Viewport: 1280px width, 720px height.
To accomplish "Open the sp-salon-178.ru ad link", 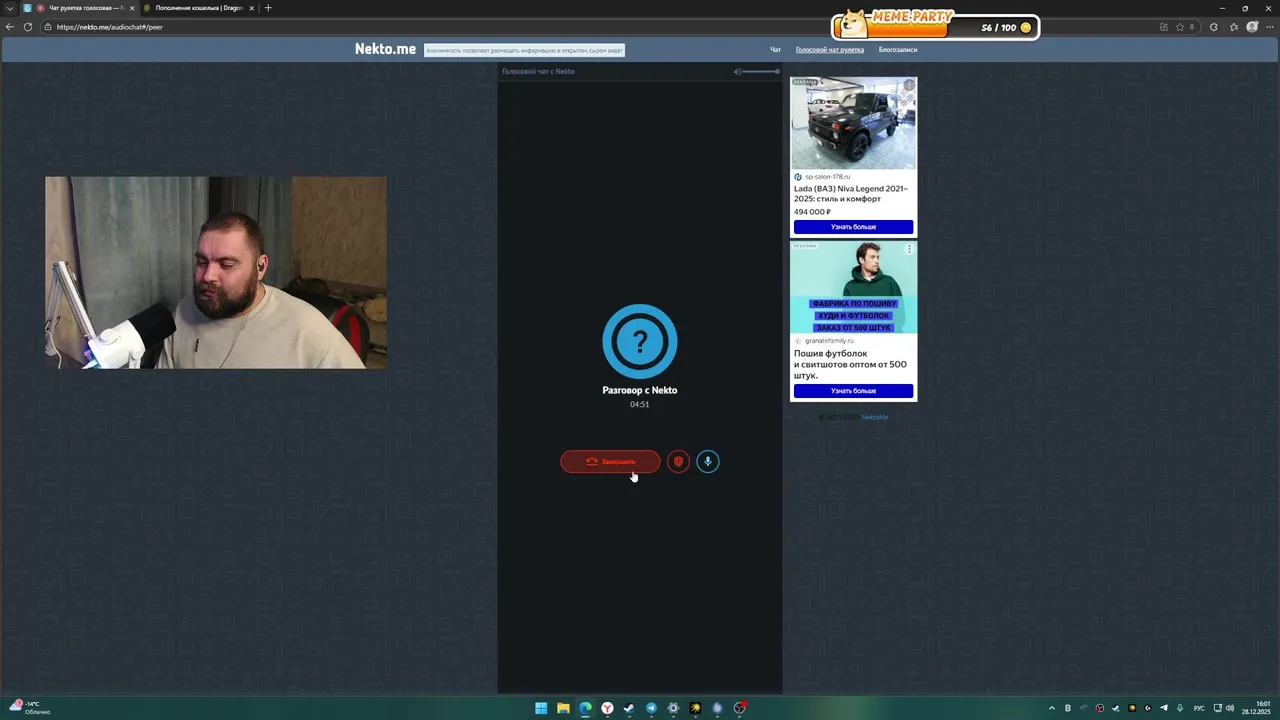I will click(827, 177).
